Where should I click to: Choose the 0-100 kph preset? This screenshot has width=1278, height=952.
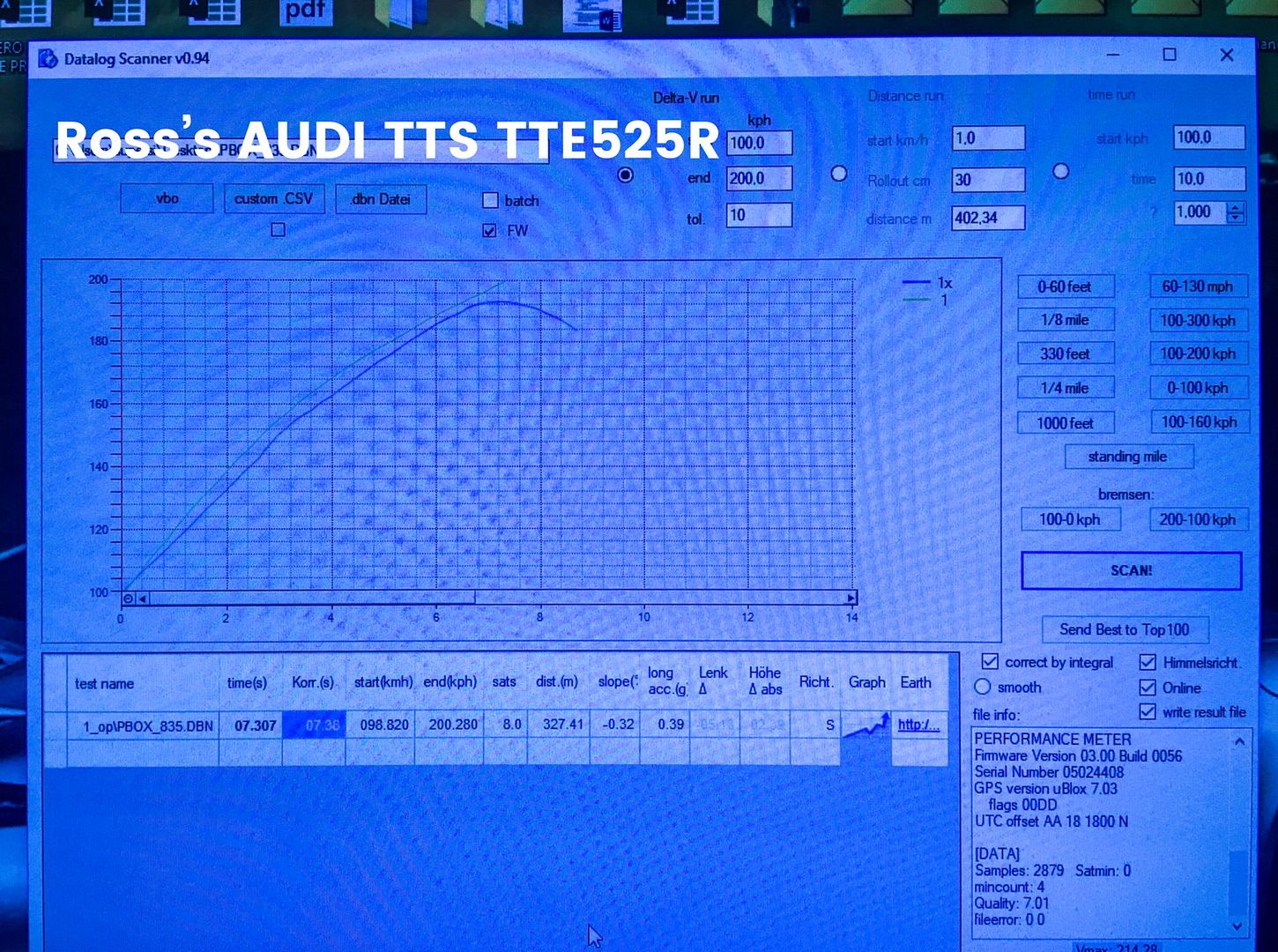[x=1197, y=388]
